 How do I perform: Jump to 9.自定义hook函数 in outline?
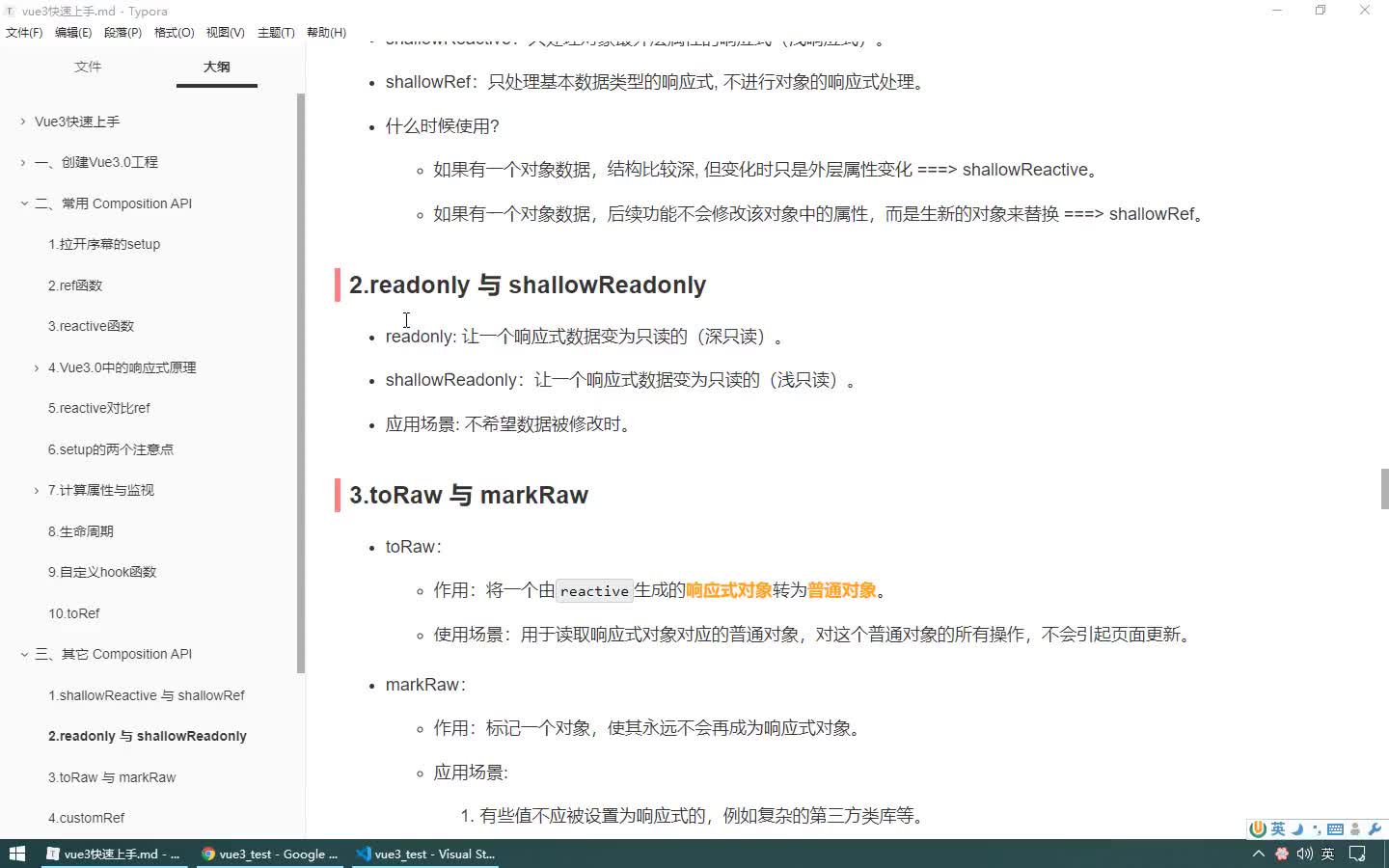102,572
